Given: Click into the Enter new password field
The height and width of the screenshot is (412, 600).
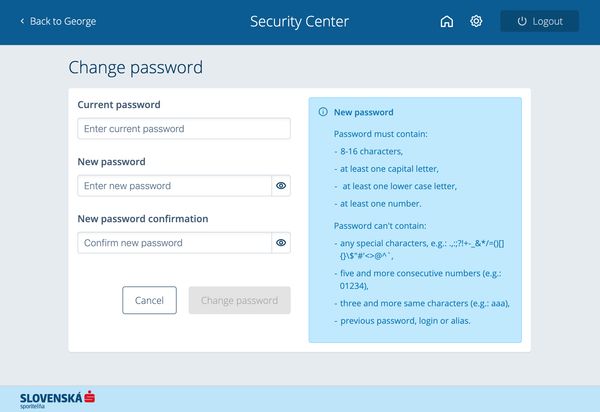Looking at the screenshot, I should pos(174,186).
